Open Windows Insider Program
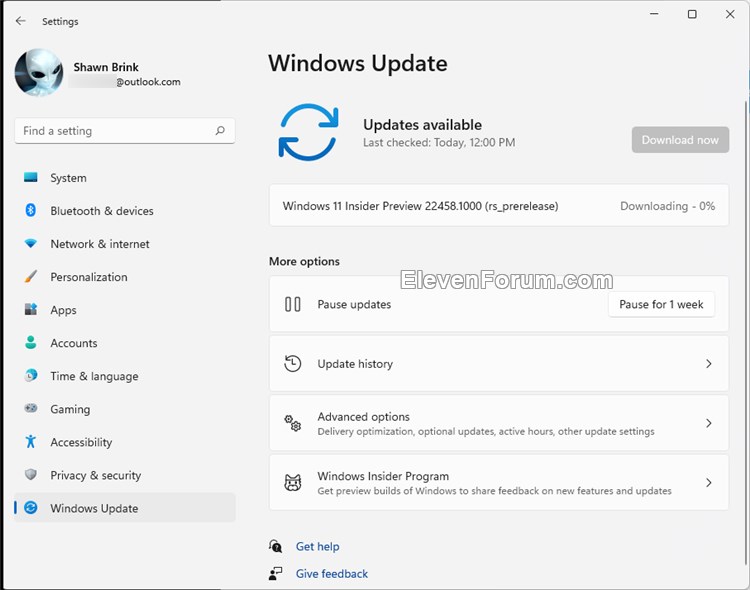The width and height of the screenshot is (750, 590). (498, 482)
